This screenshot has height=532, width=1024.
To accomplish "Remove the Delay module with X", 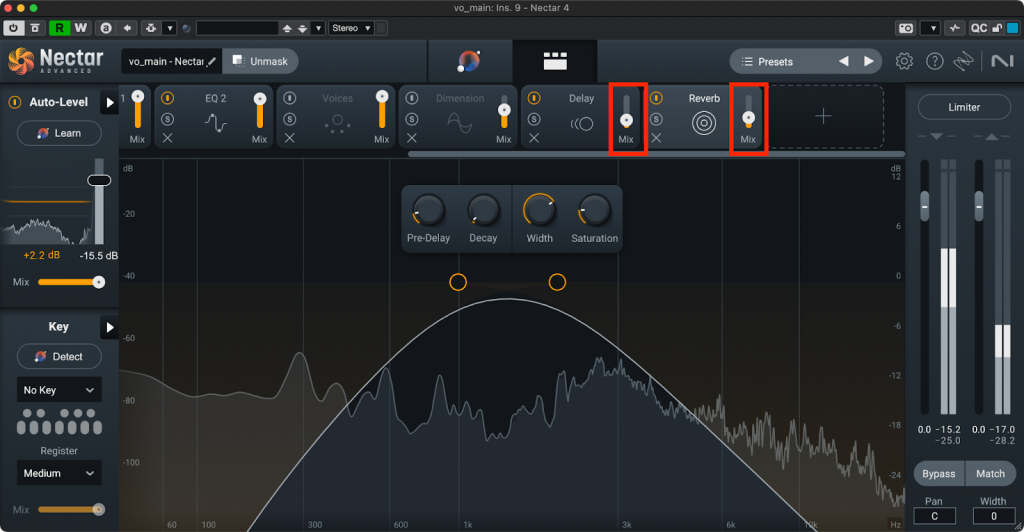I will pyautogui.click(x=534, y=138).
